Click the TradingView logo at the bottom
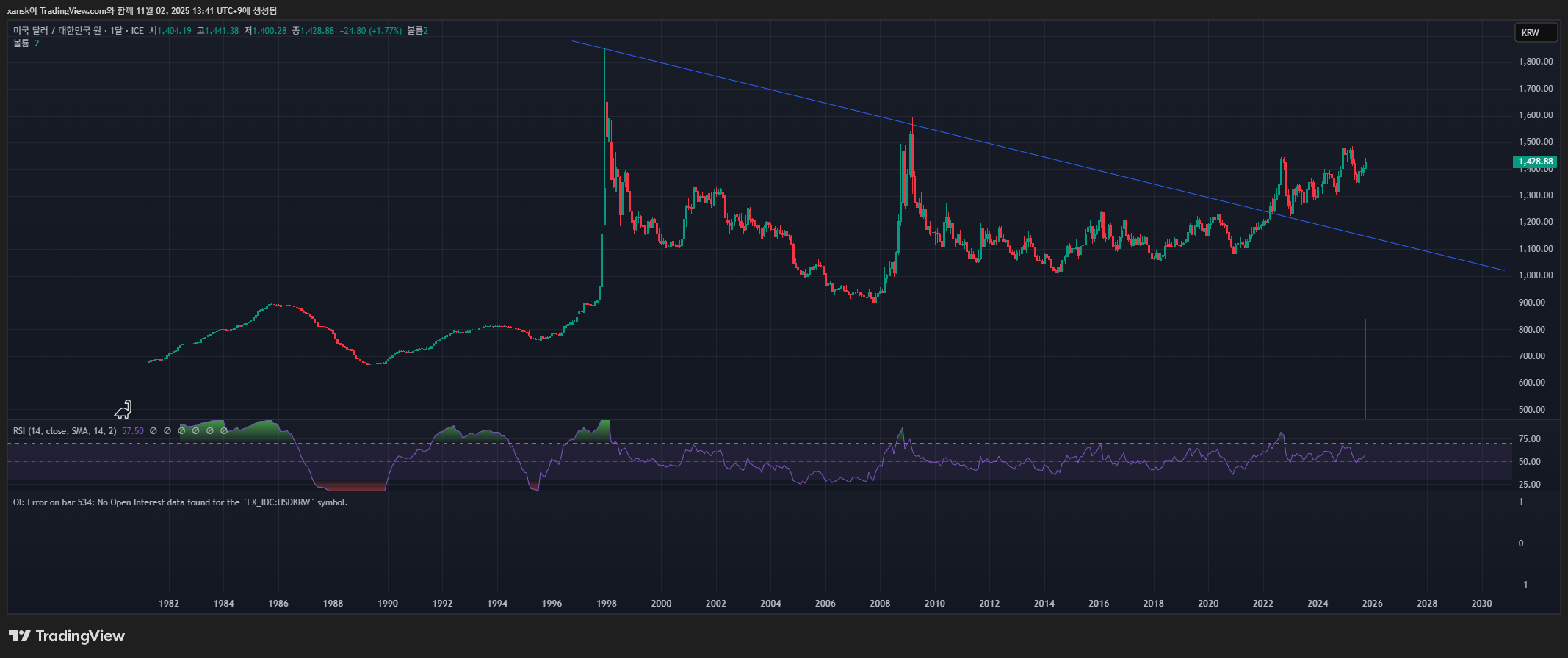 (x=67, y=636)
